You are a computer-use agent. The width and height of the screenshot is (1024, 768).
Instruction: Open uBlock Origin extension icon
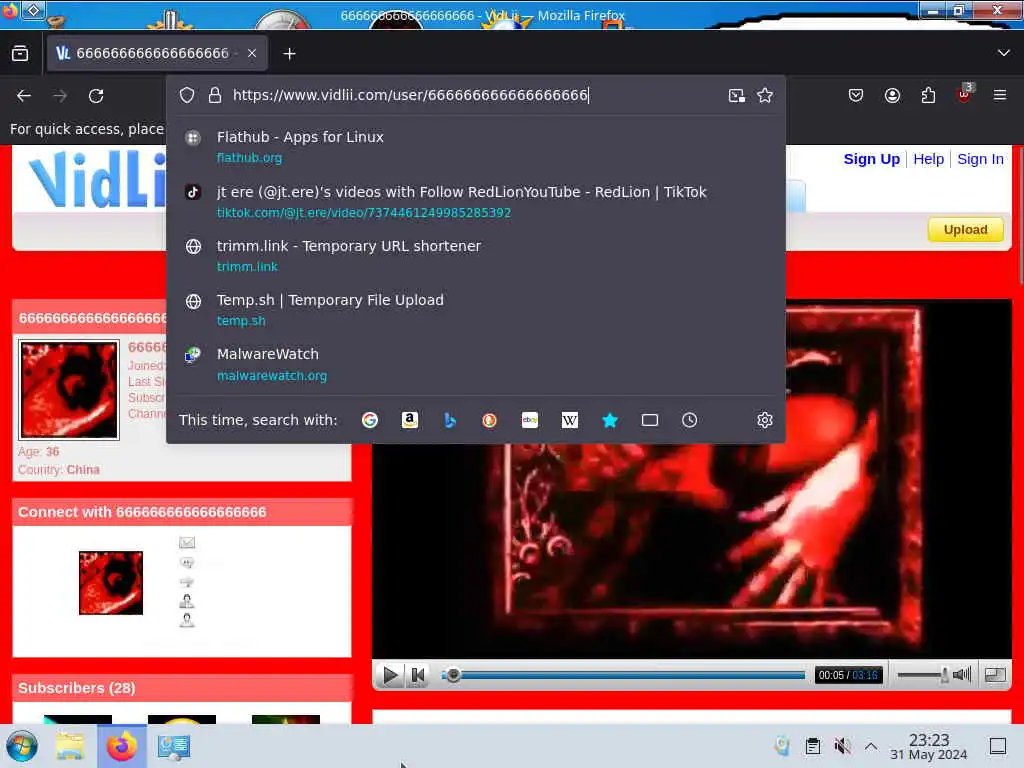[965, 94]
